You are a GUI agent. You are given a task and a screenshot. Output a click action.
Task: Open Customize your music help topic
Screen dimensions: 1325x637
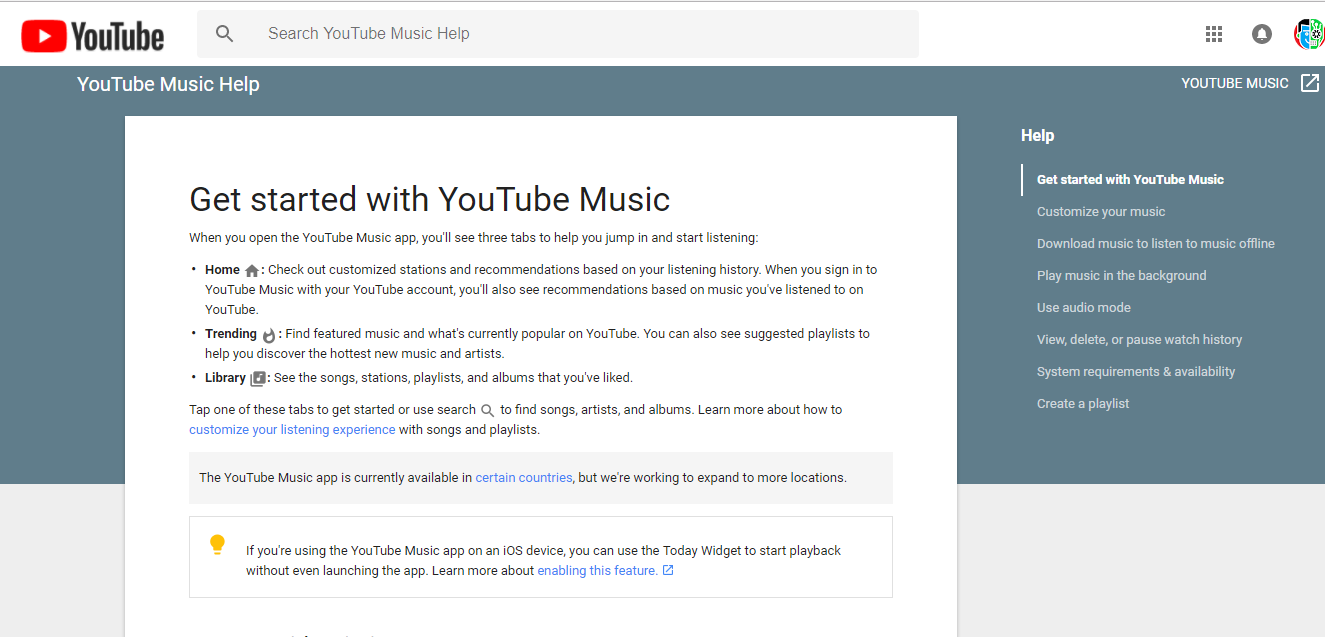(1101, 212)
